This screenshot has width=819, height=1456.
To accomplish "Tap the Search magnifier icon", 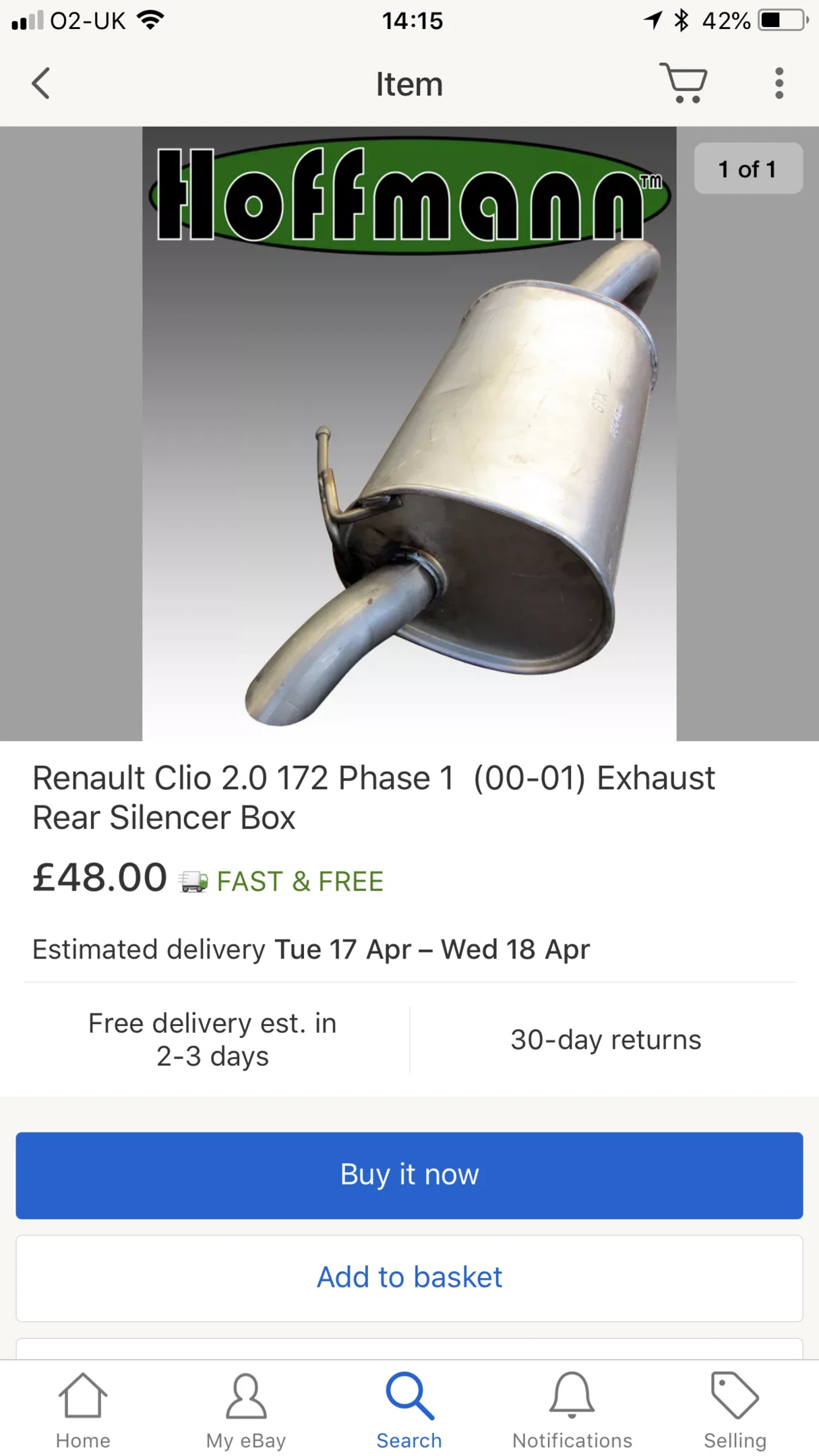I will click(x=410, y=1395).
